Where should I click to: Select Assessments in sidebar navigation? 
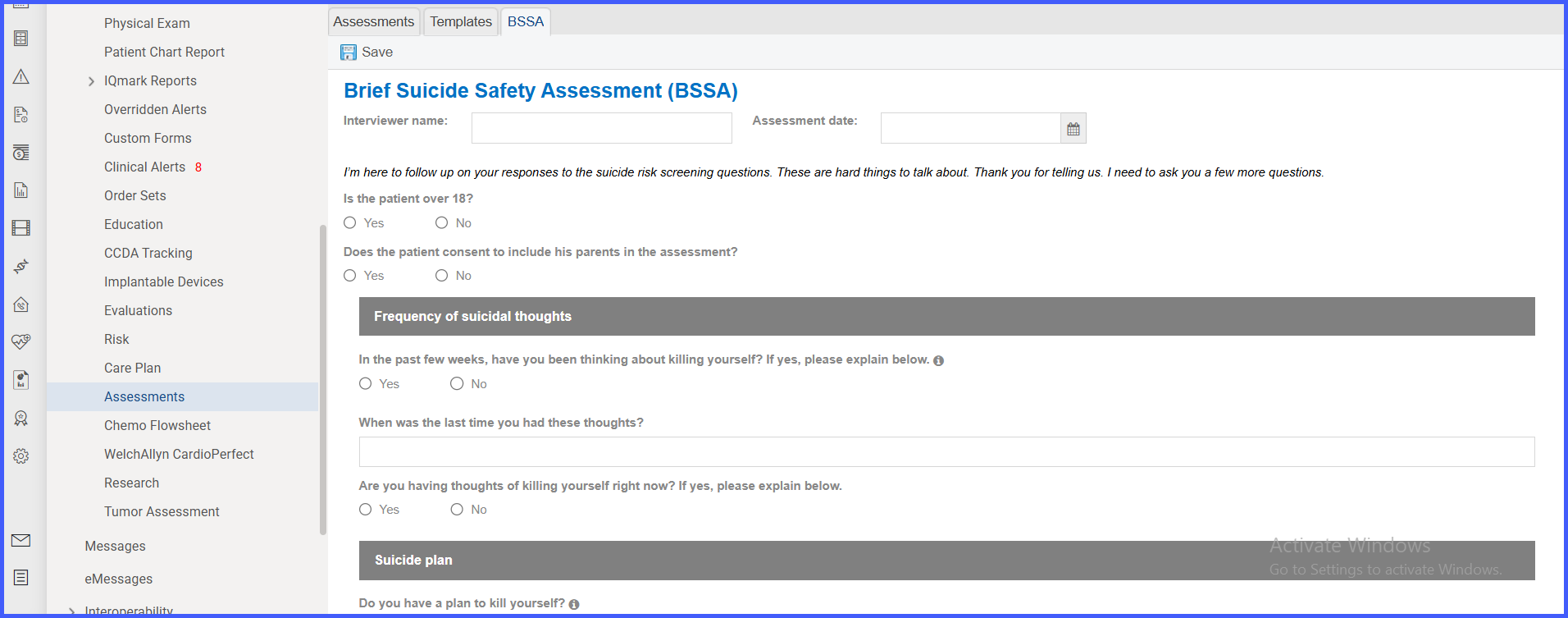tap(144, 396)
